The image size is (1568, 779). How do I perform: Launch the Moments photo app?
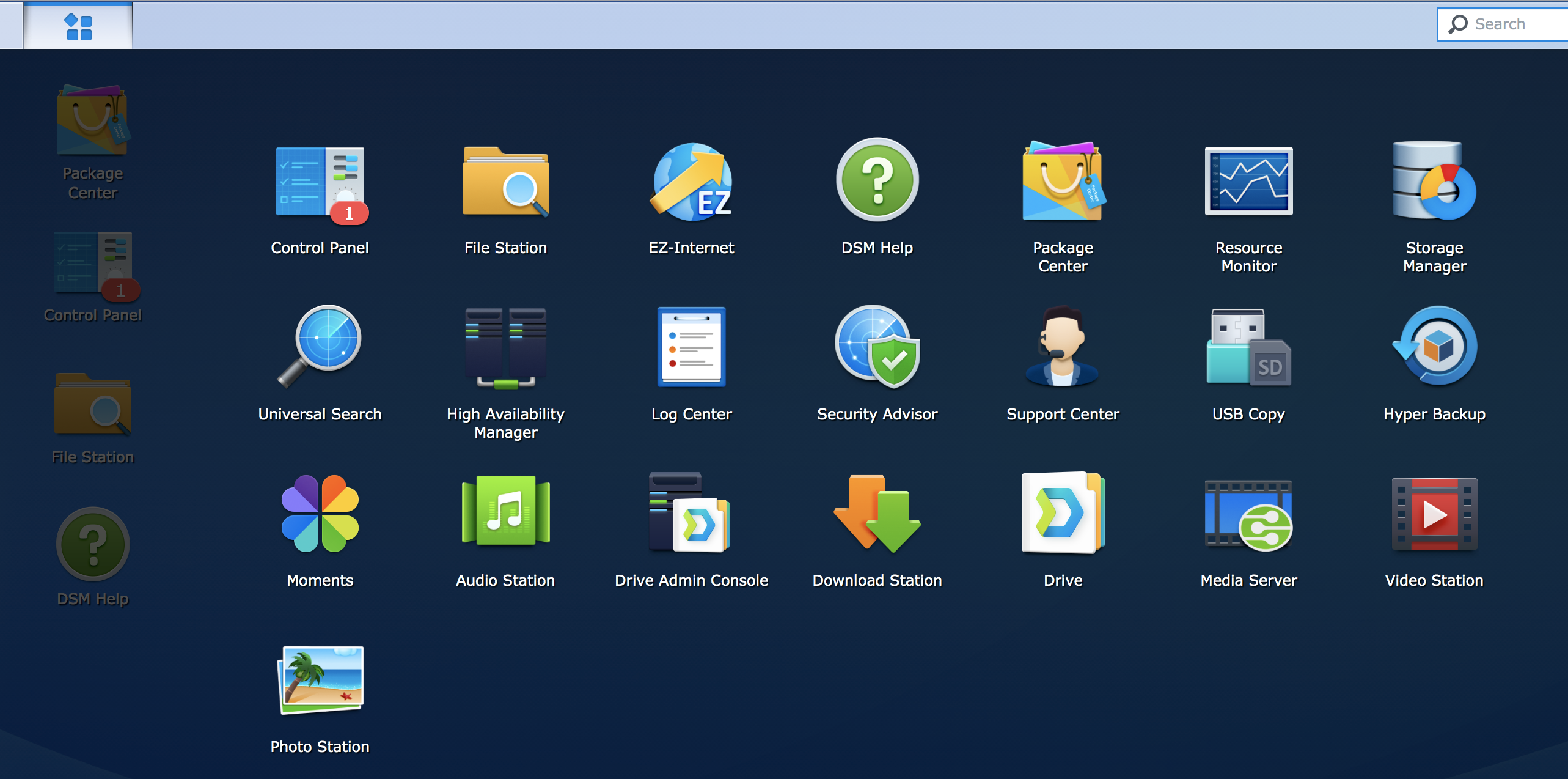pyautogui.click(x=320, y=514)
